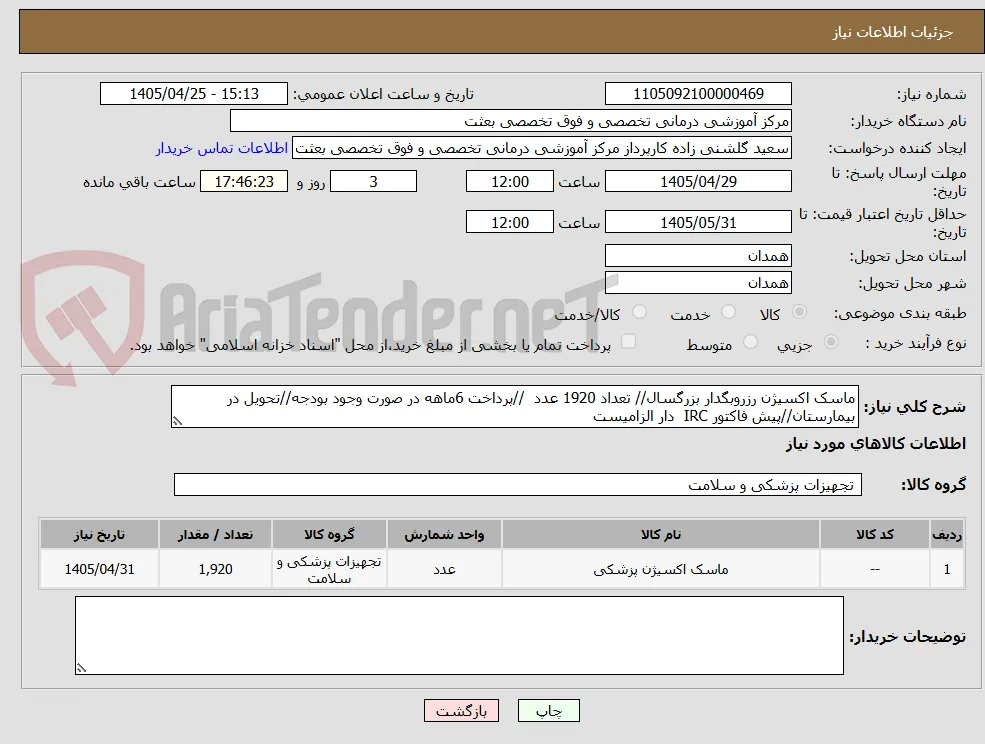Click the cell ماسک اکسیژن پزشکی
The width and height of the screenshot is (985, 744).
tap(661, 569)
